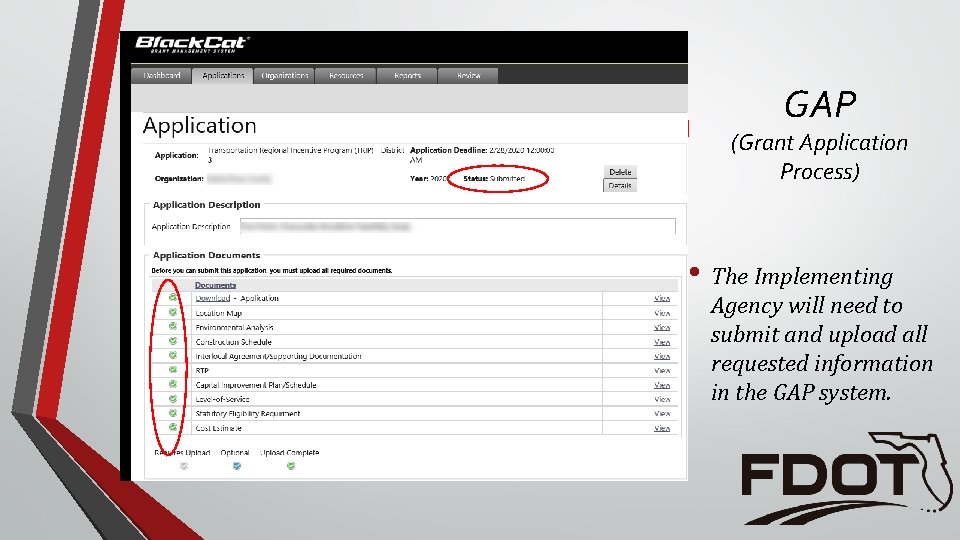The height and width of the screenshot is (540, 960).
Task: Click the Details button
Action: click(620, 186)
